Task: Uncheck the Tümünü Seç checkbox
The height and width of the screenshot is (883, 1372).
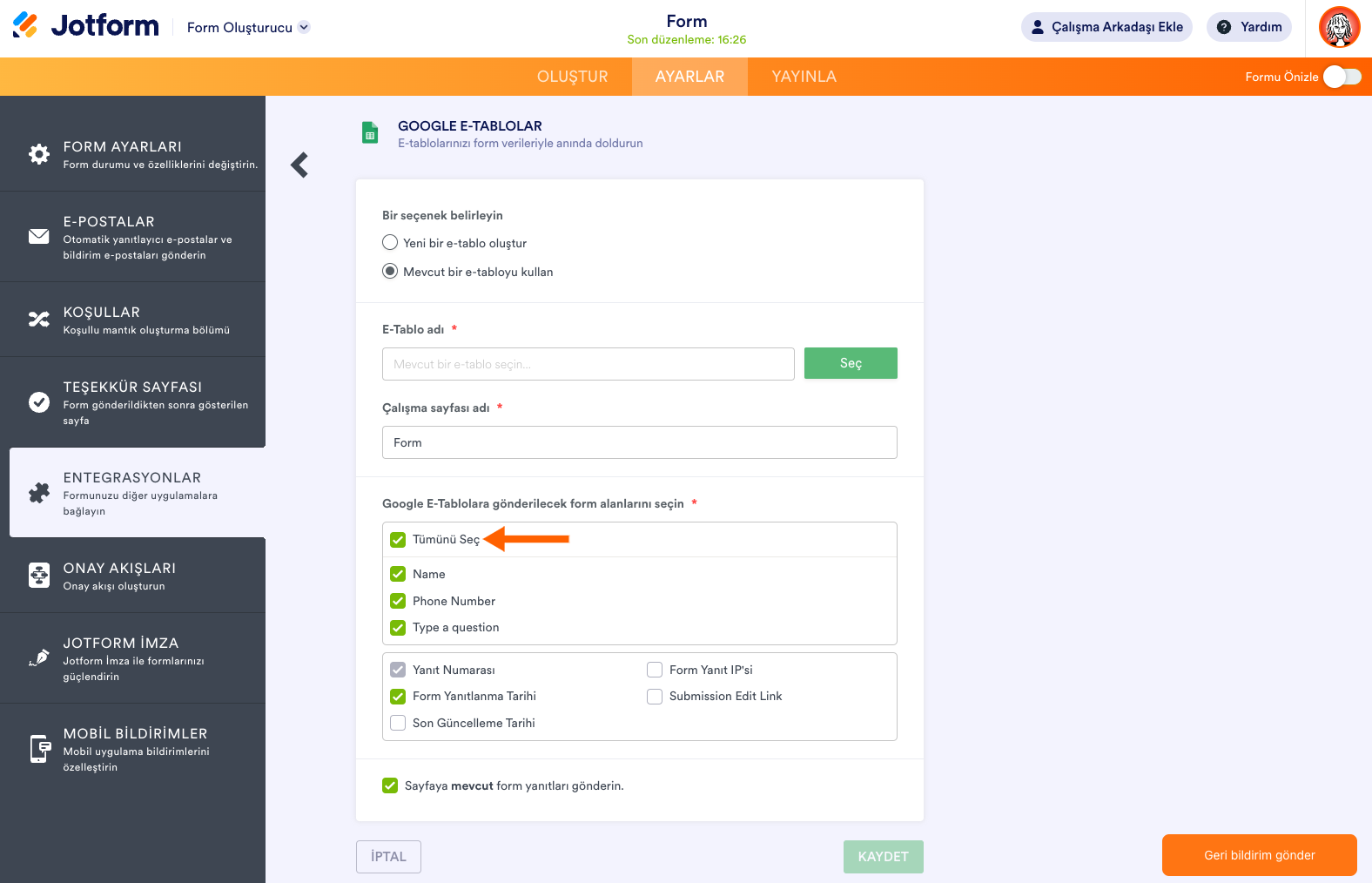Action: click(x=398, y=540)
